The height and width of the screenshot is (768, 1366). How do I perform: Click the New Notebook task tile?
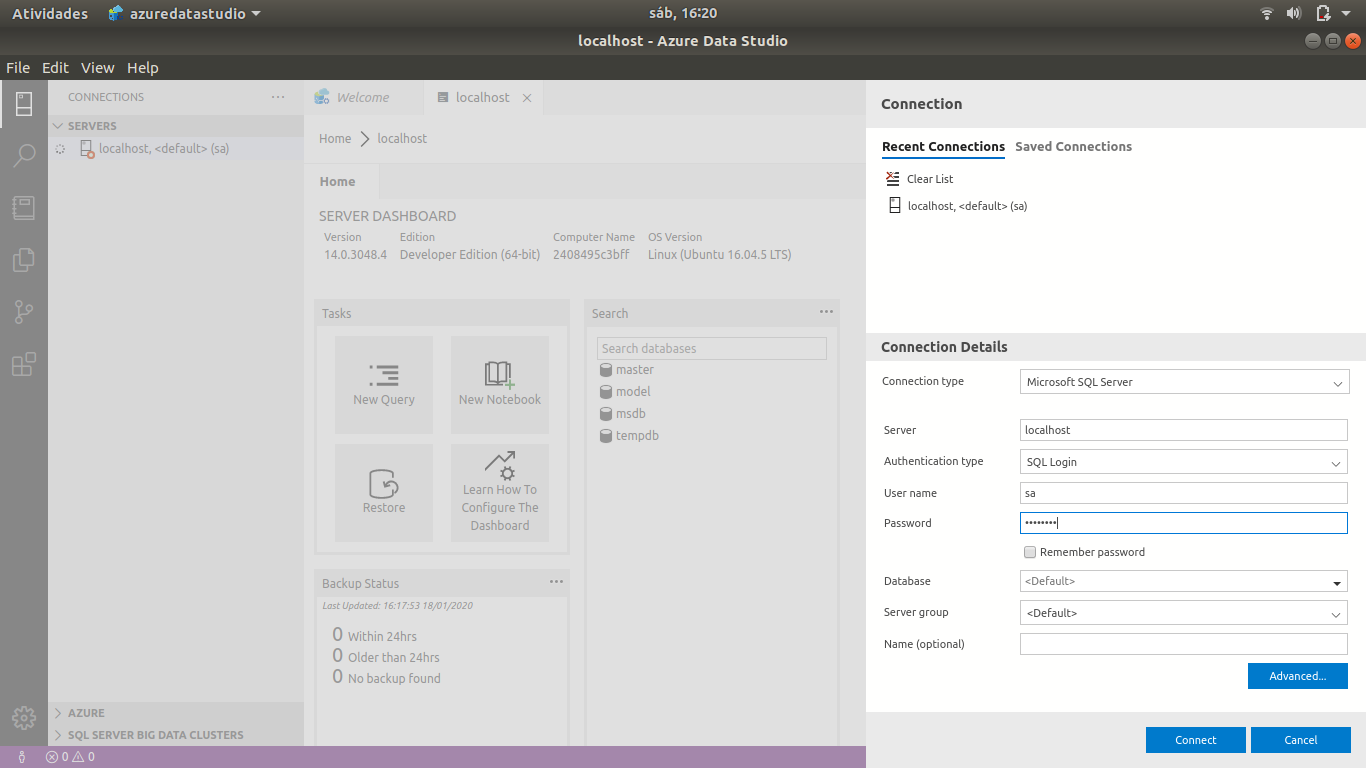tap(500, 385)
